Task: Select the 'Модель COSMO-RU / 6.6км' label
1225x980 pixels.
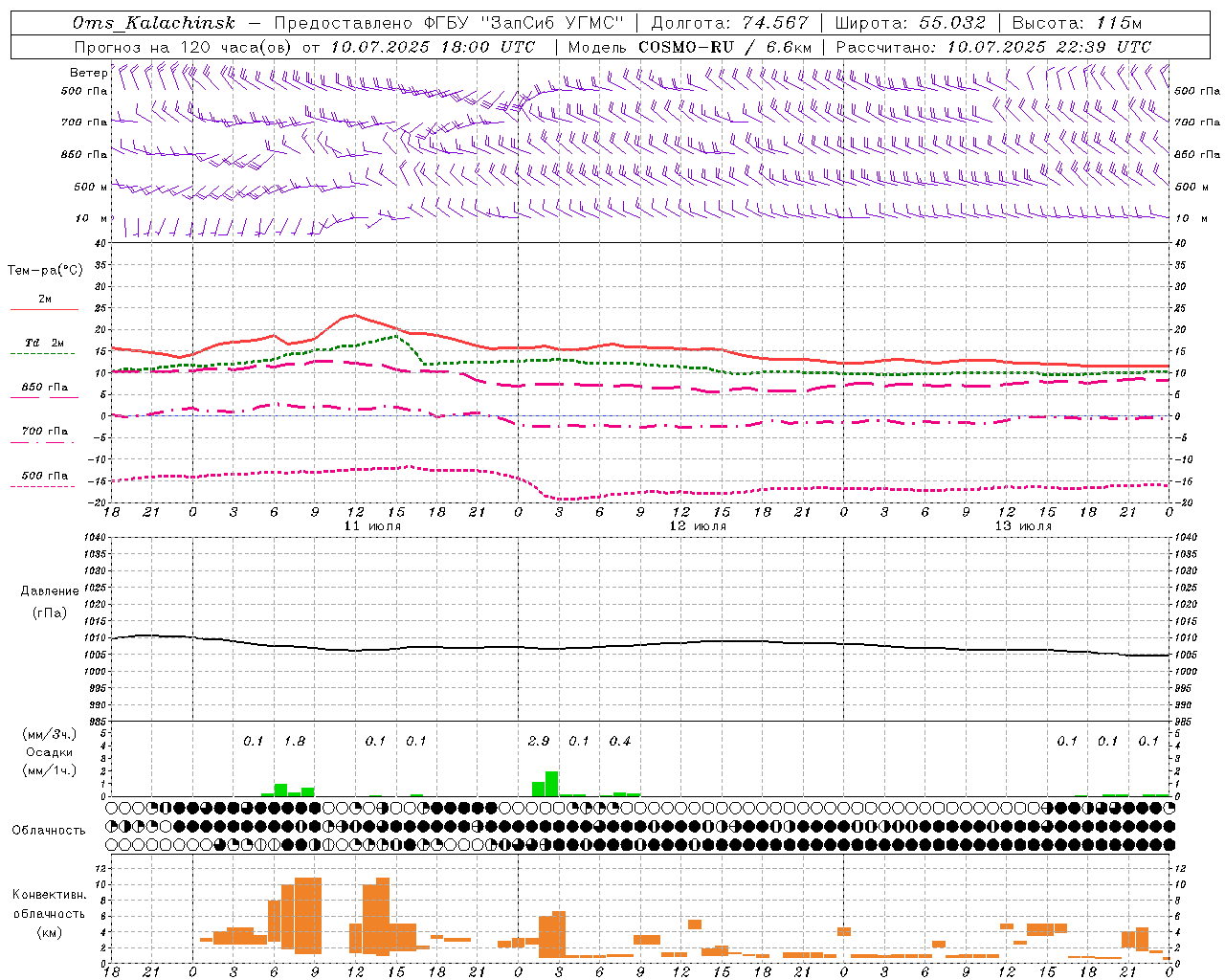Action: 689,47
